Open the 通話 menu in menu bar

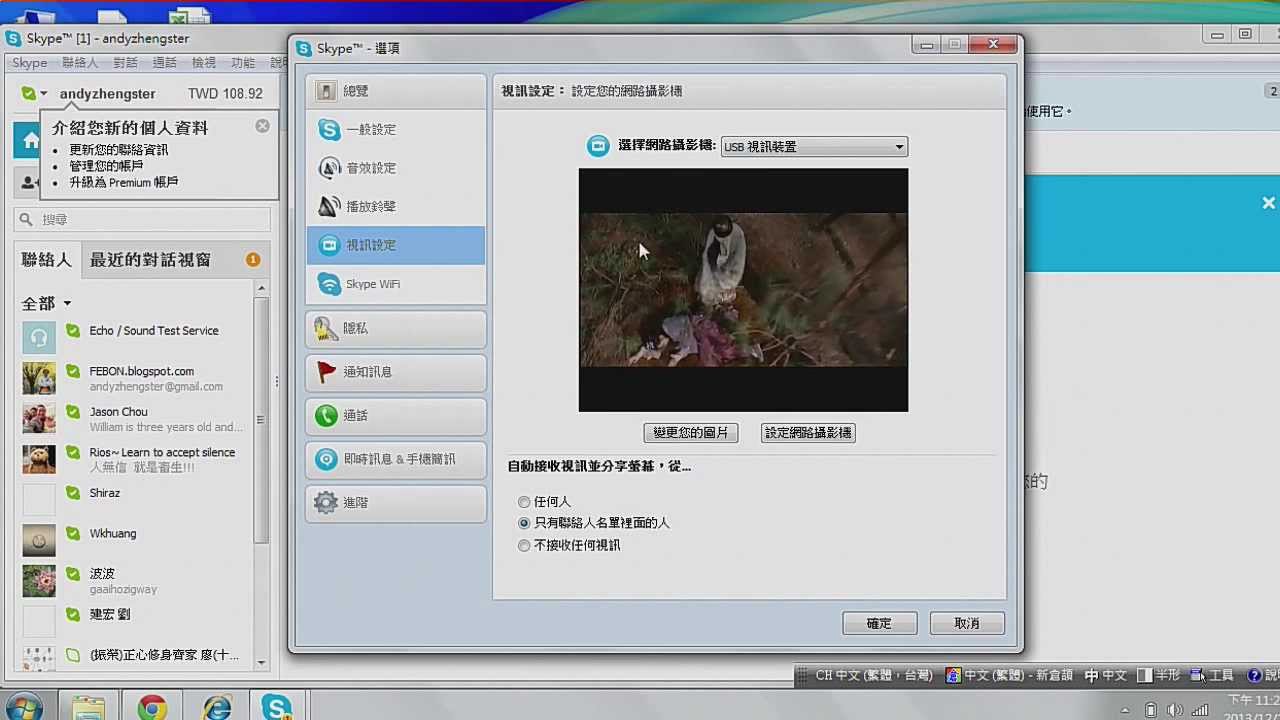164,63
